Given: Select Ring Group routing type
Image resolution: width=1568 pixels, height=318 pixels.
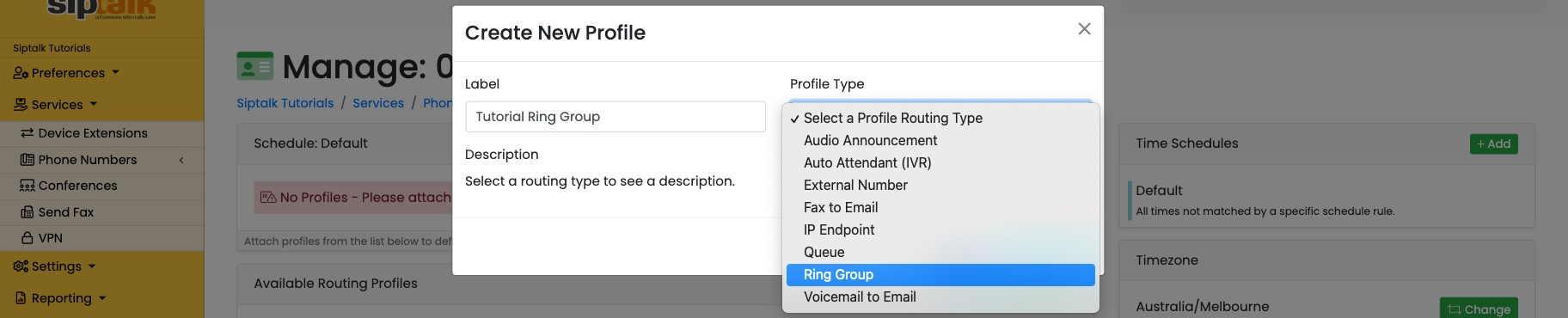Looking at the screenshot, I should pos(940,275).
